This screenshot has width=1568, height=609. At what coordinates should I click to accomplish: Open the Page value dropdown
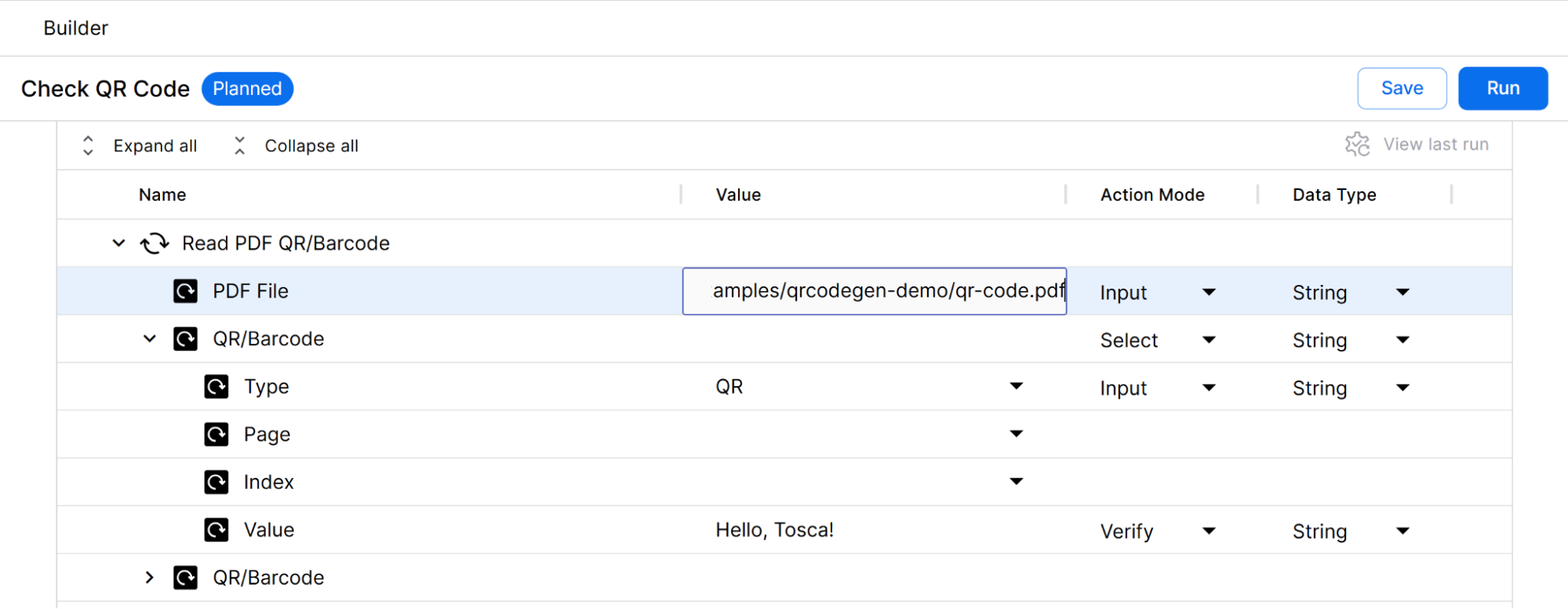click(x=1016, y=434)
